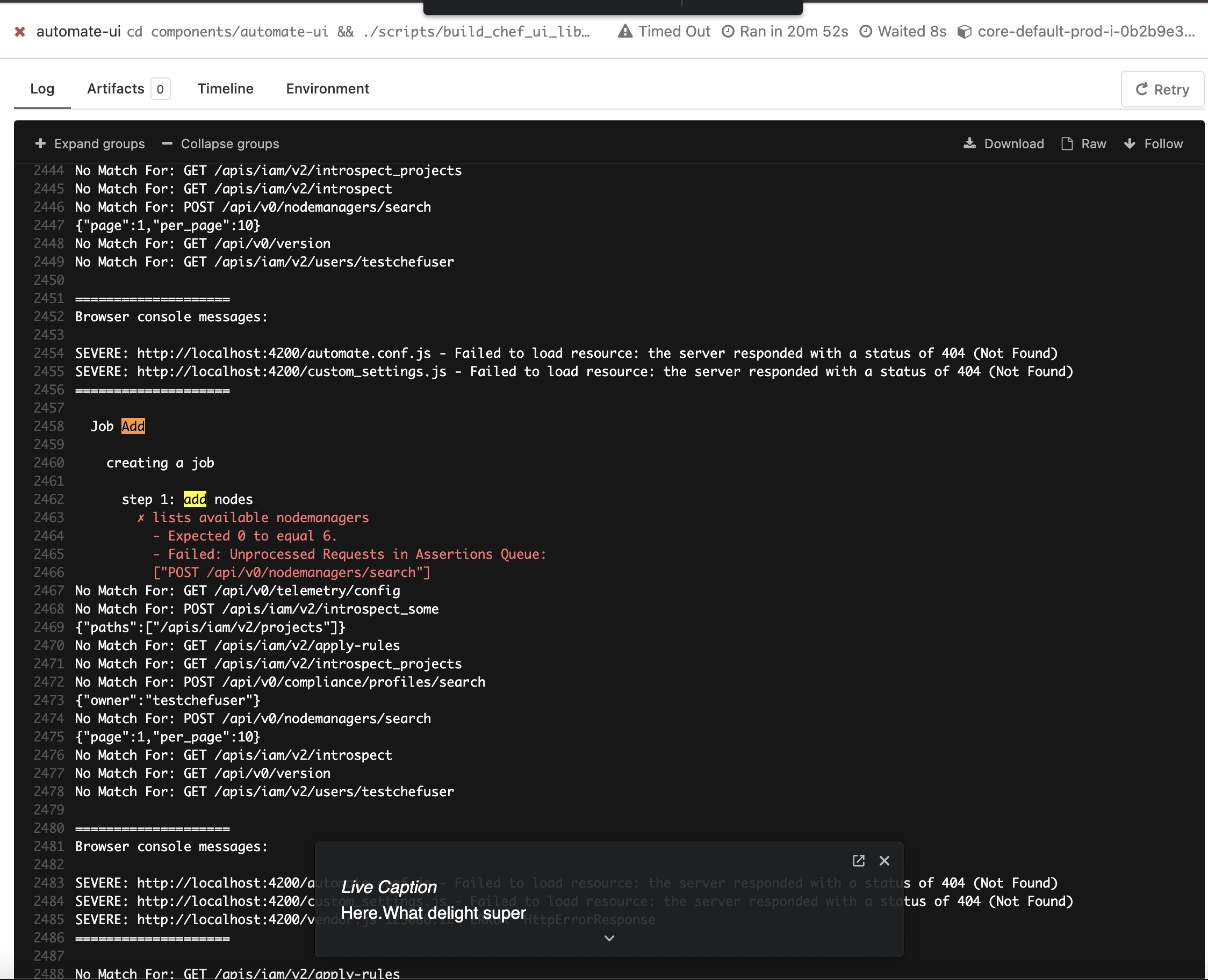1208x980 pixels.
Task: Click the automate.conf.js SEVERE line 2454
Action: (x=566, y=354)
